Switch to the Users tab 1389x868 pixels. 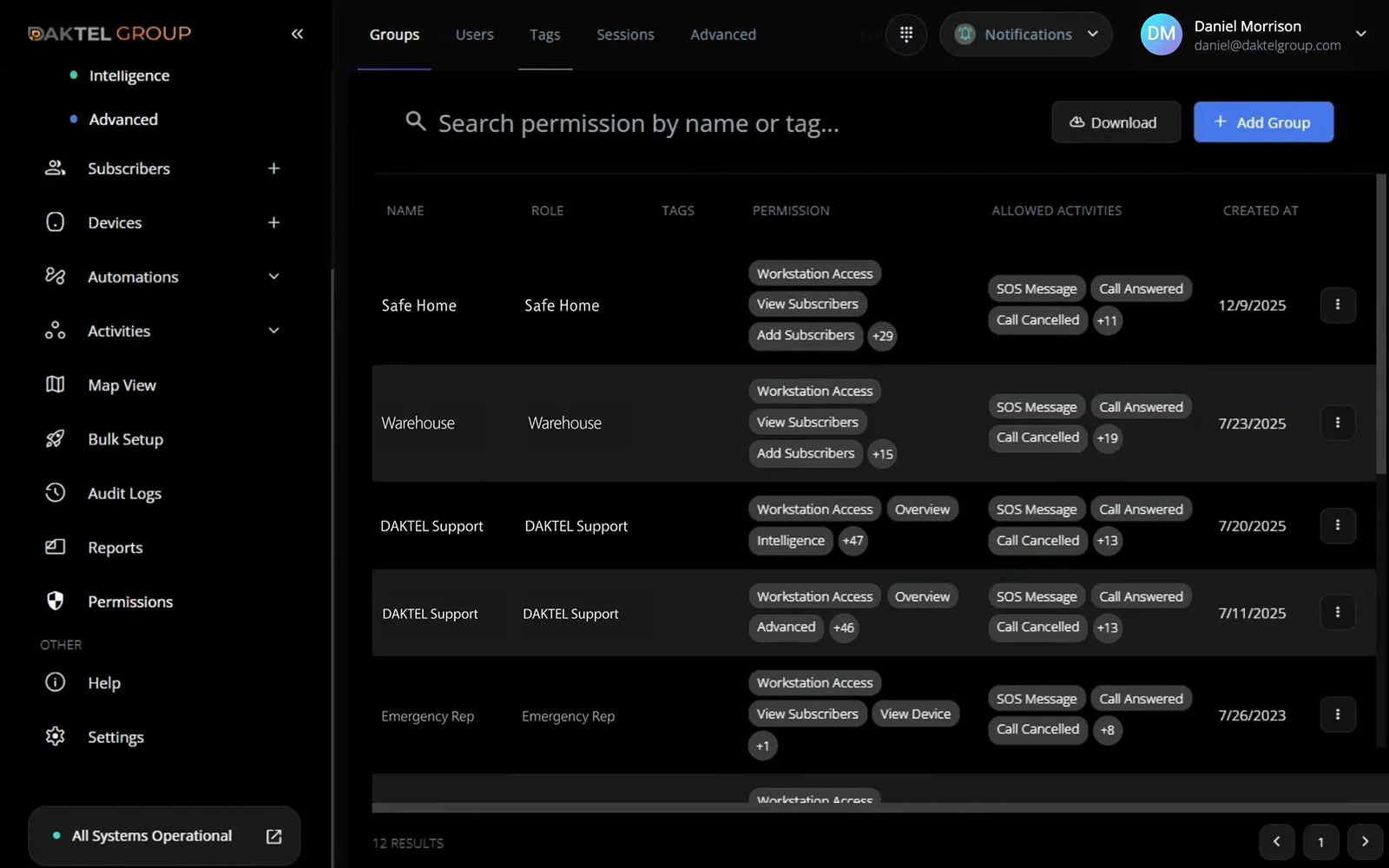click(475, 35)
